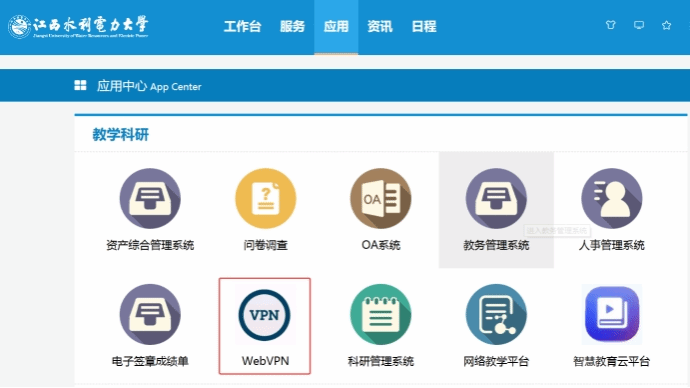Switch to the 服务 tab
The width and height of the screenshot is (690, 388).
pyautogui.click(x=292, y=26)
